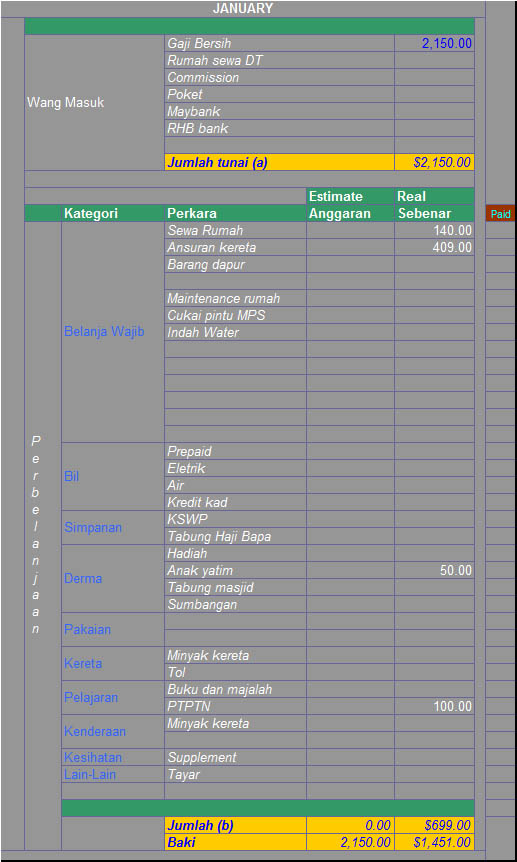Click the Bil category cell
The image size is (517, 862).
[x=113, y=477]
